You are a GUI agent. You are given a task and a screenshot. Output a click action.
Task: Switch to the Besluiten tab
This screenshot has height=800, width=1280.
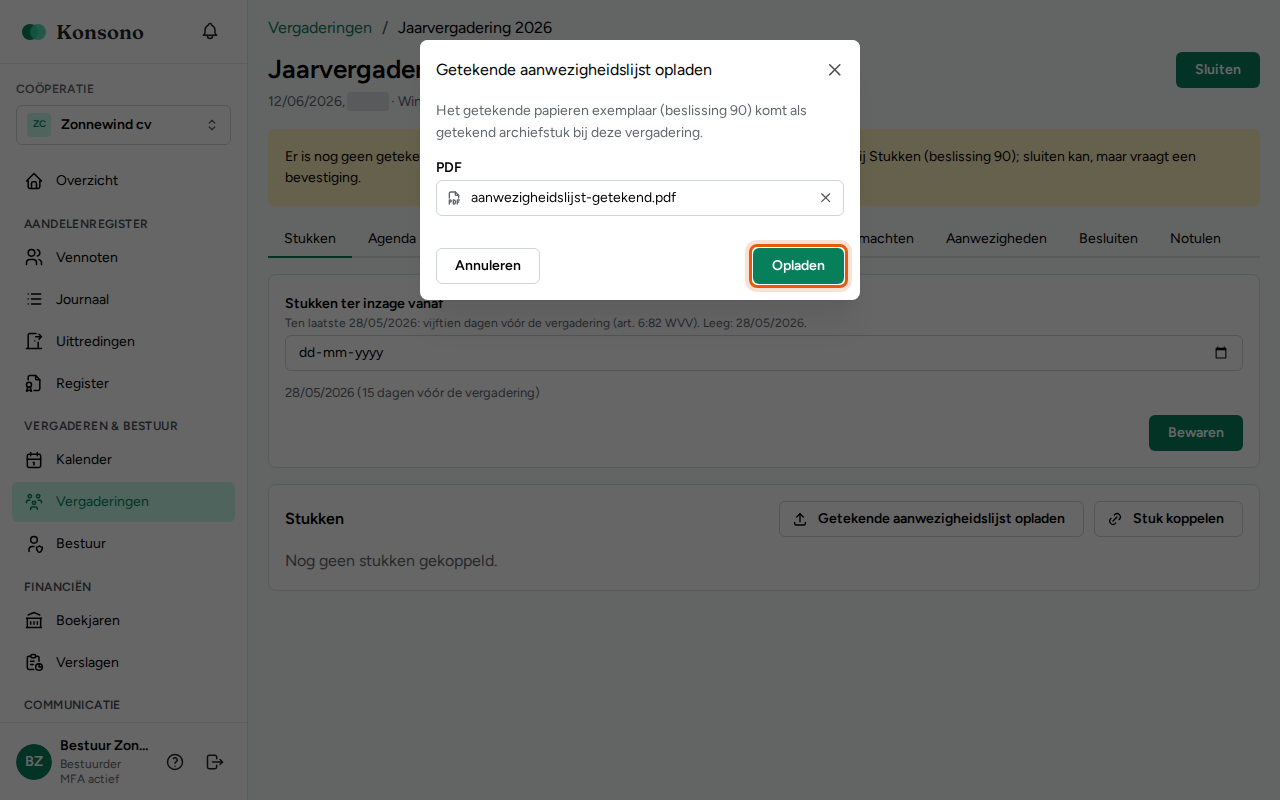pos(1108,239)
